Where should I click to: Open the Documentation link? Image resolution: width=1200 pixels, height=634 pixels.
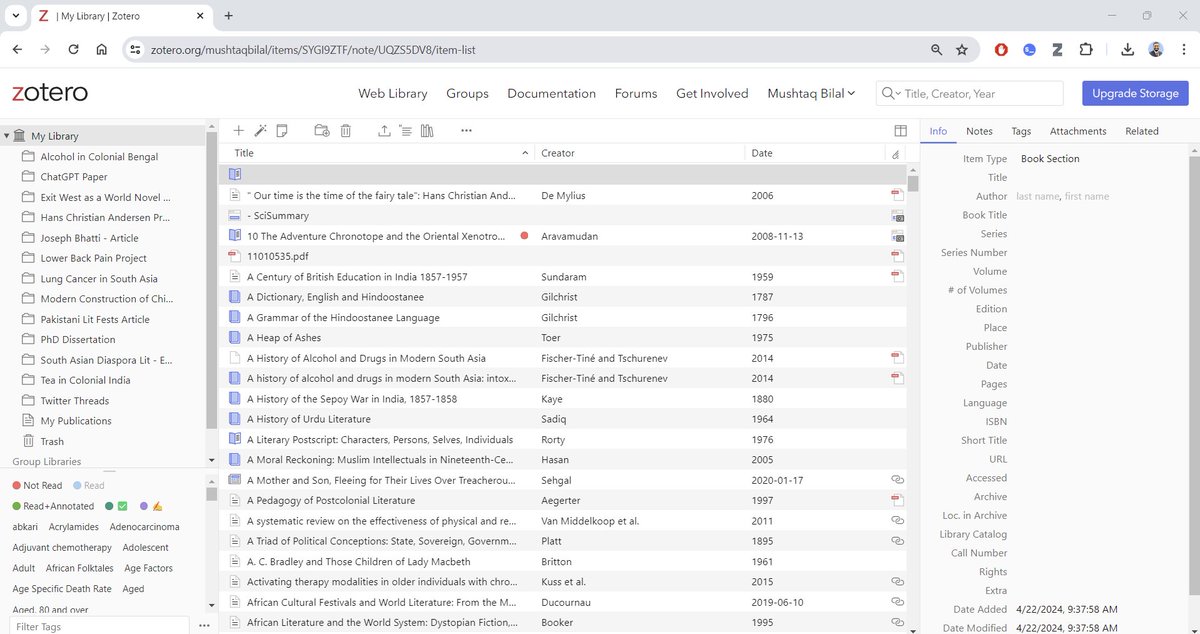tap(551, 93)
